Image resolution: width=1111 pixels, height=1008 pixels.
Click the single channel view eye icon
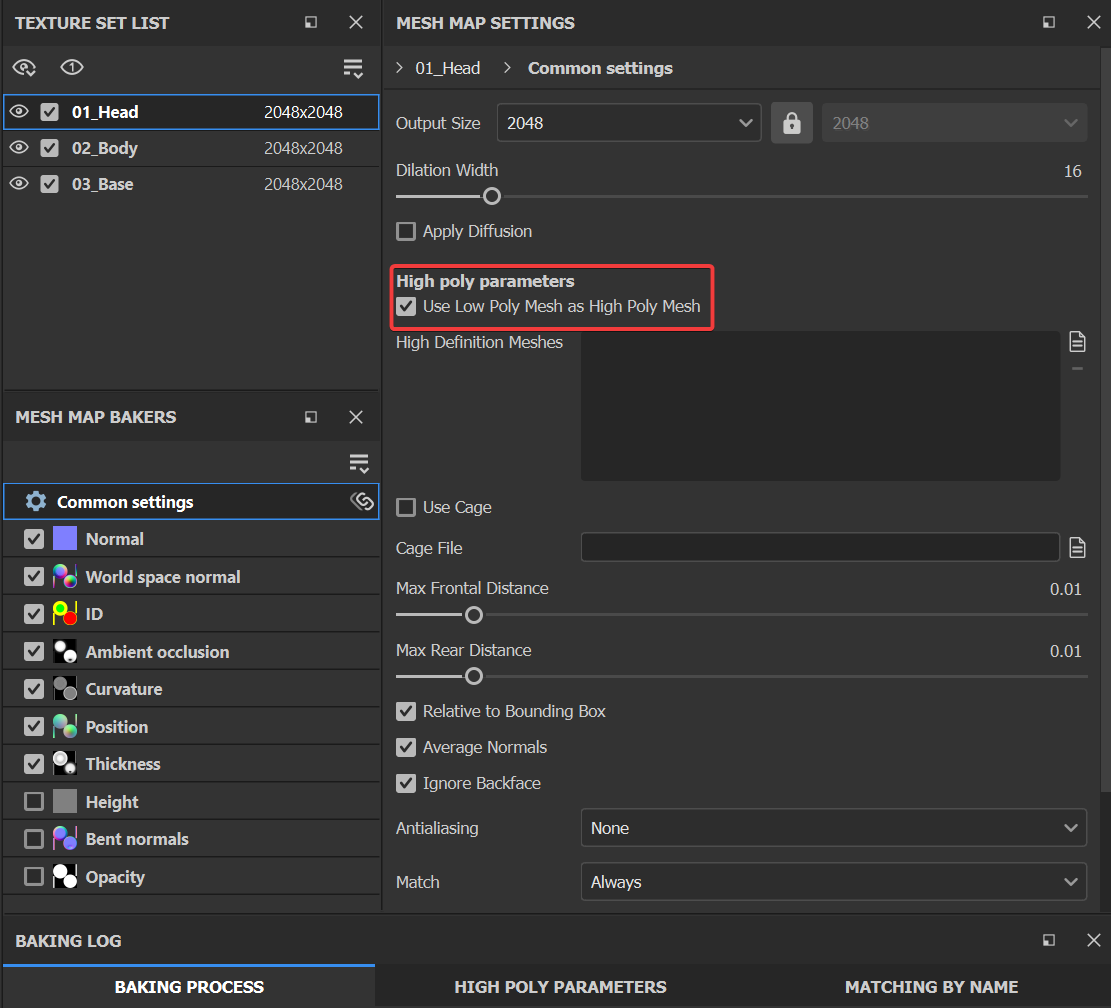(x=71, y=68)
